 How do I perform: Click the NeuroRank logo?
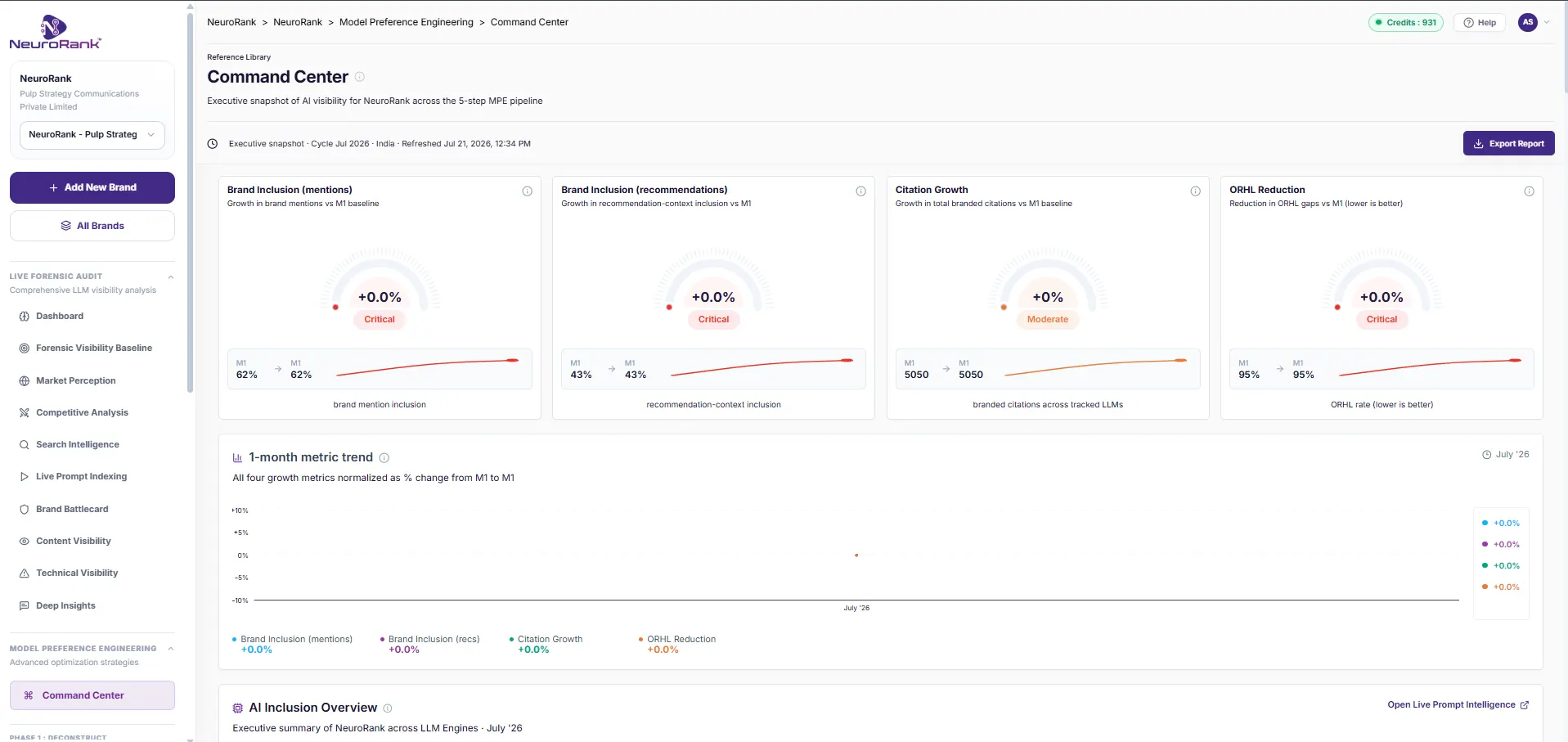point(55,33)
